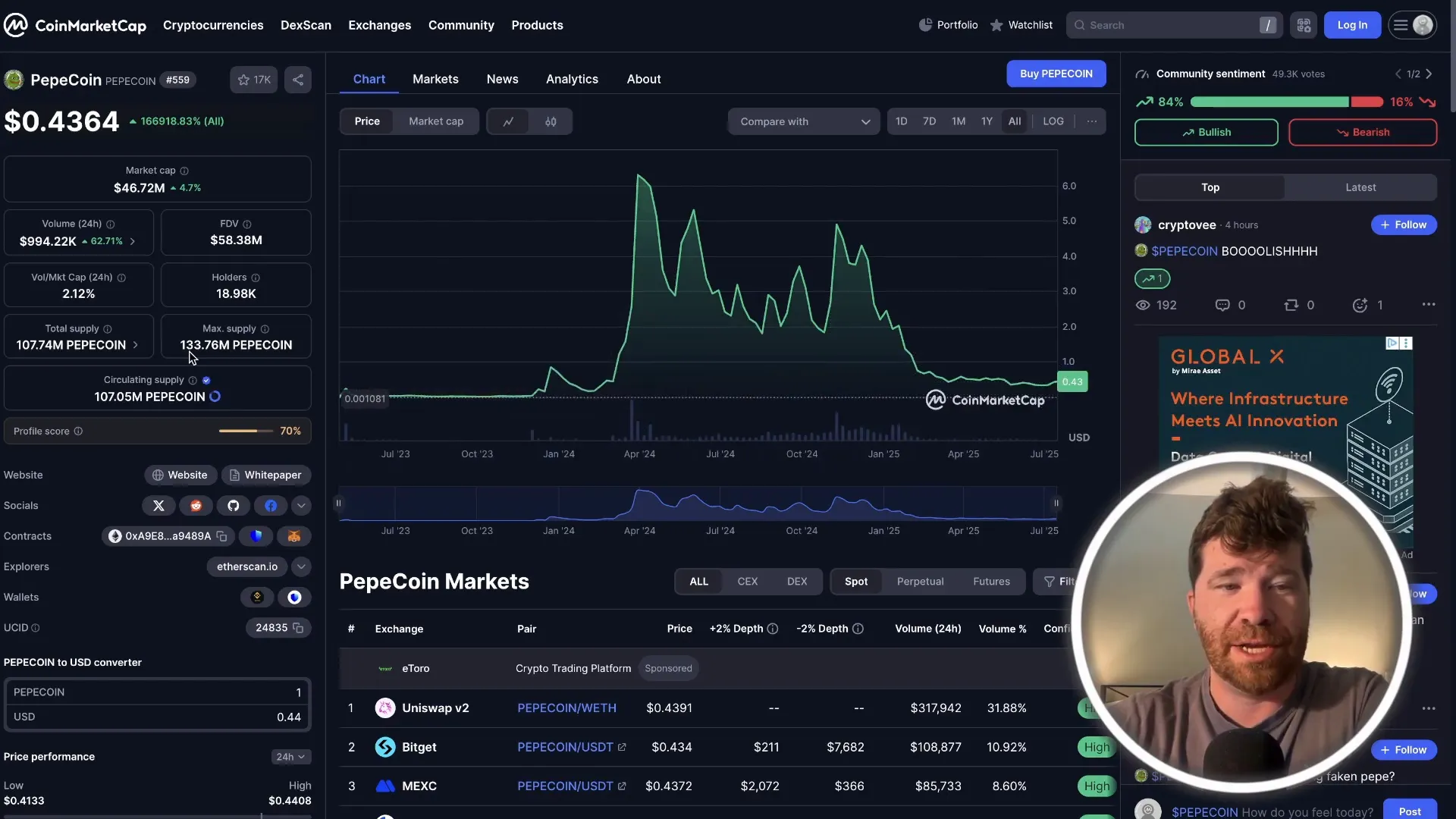This screenshot has width=1456, height=819.
Task: Follow cryptovee
Action: click(1404, 224)
